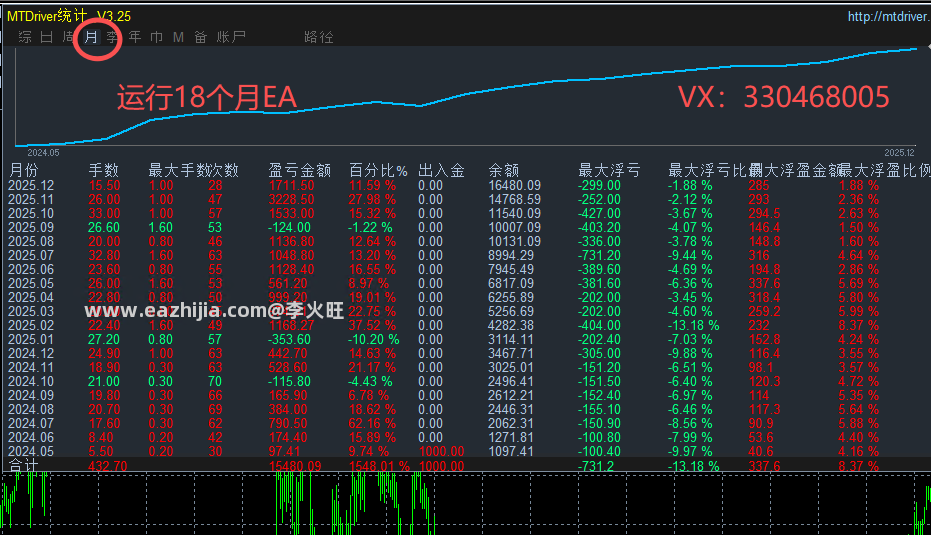Click the 最大浮亏 column header
Image resolution: width=931 pixels, height=535 pixels.
click(x=609, y=171)
